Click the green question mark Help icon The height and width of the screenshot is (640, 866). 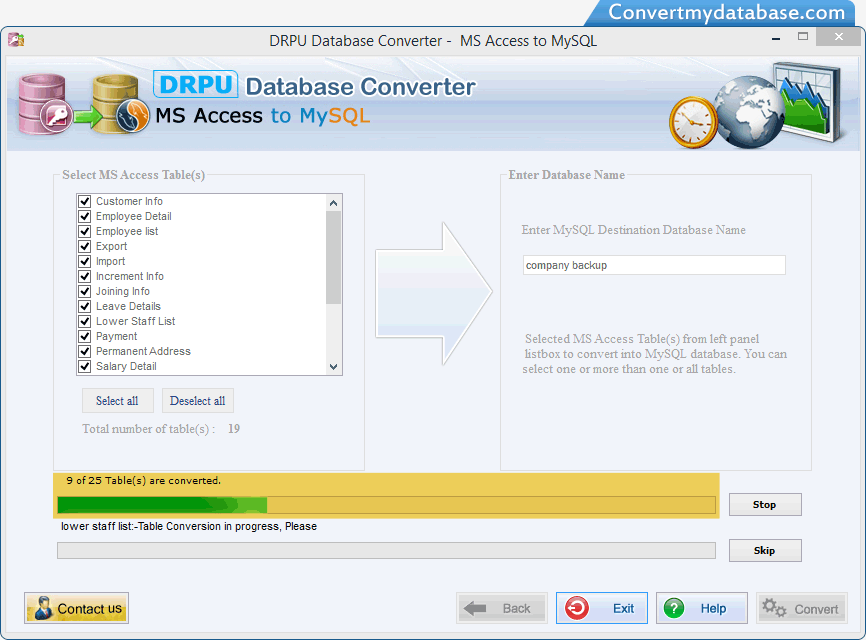(674, 608)
